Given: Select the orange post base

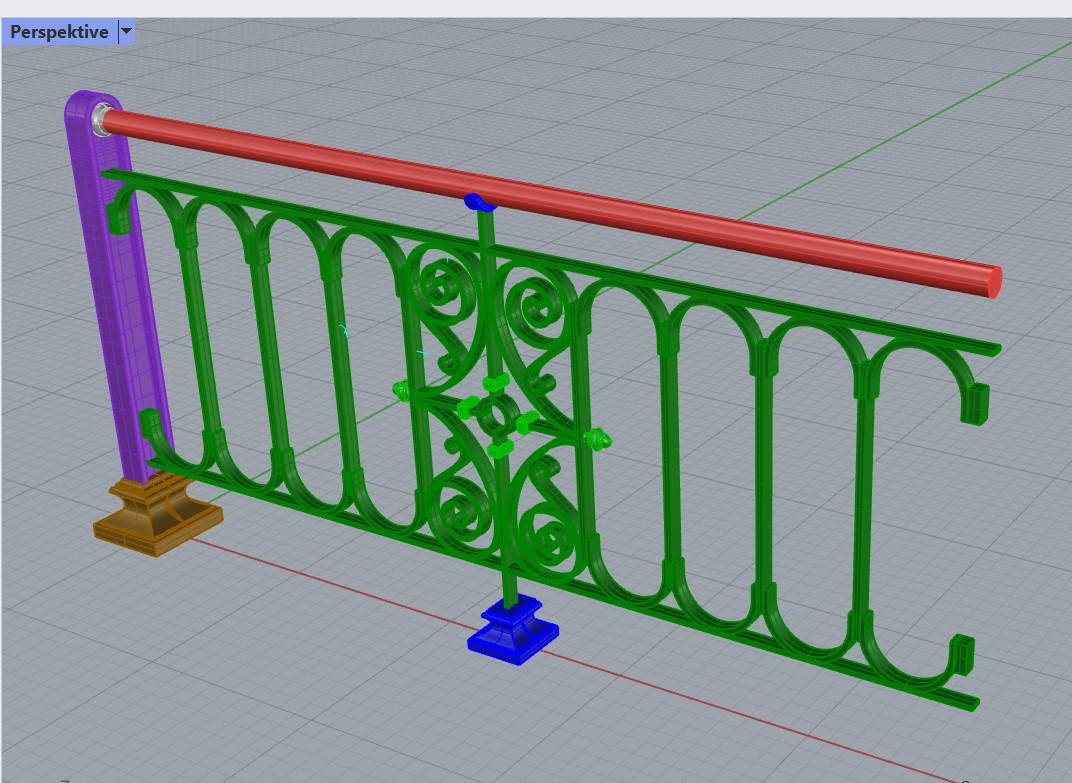Looking at the screenshot, I should point(158,515).
